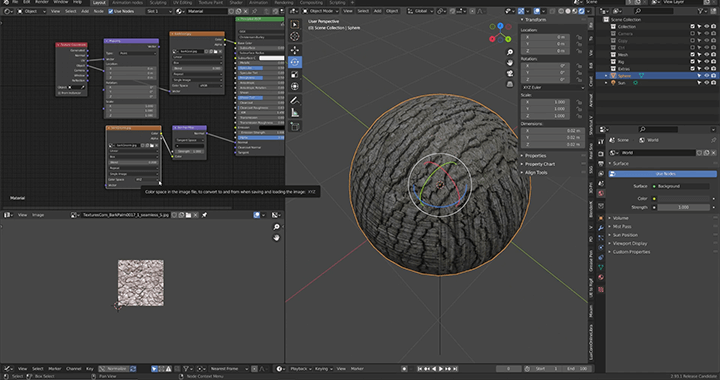Toggle exclude checkbox for Mesh collection

[x=692, y=55]
